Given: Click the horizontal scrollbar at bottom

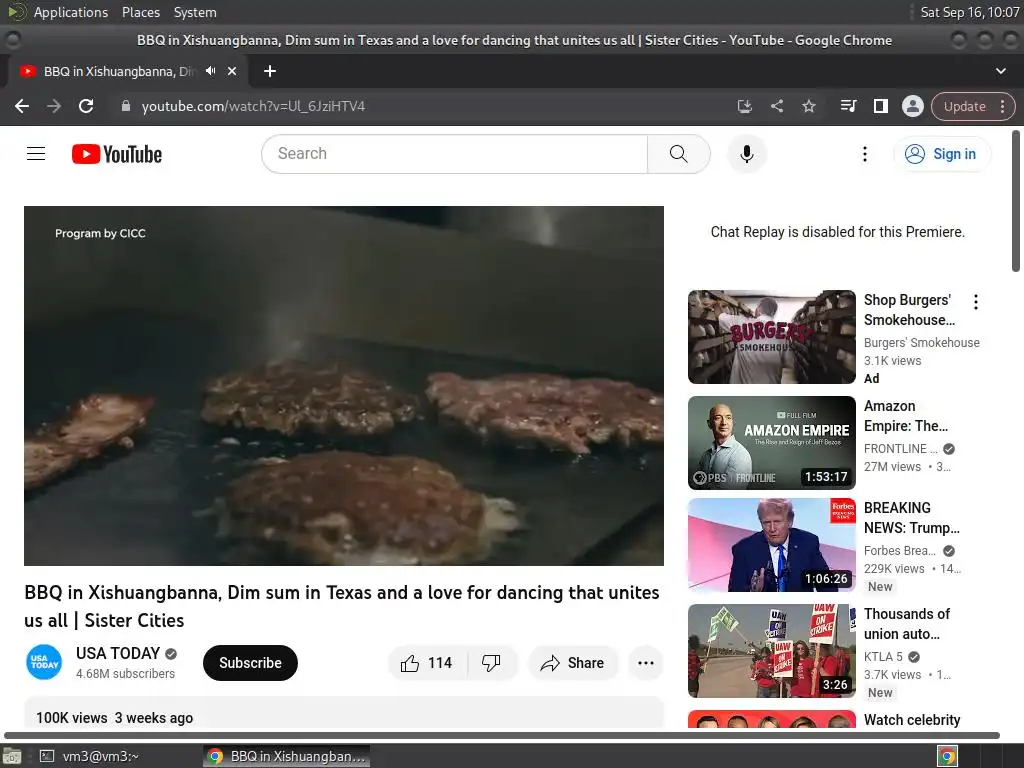Looking at the screenshot, I should [502, 735].
